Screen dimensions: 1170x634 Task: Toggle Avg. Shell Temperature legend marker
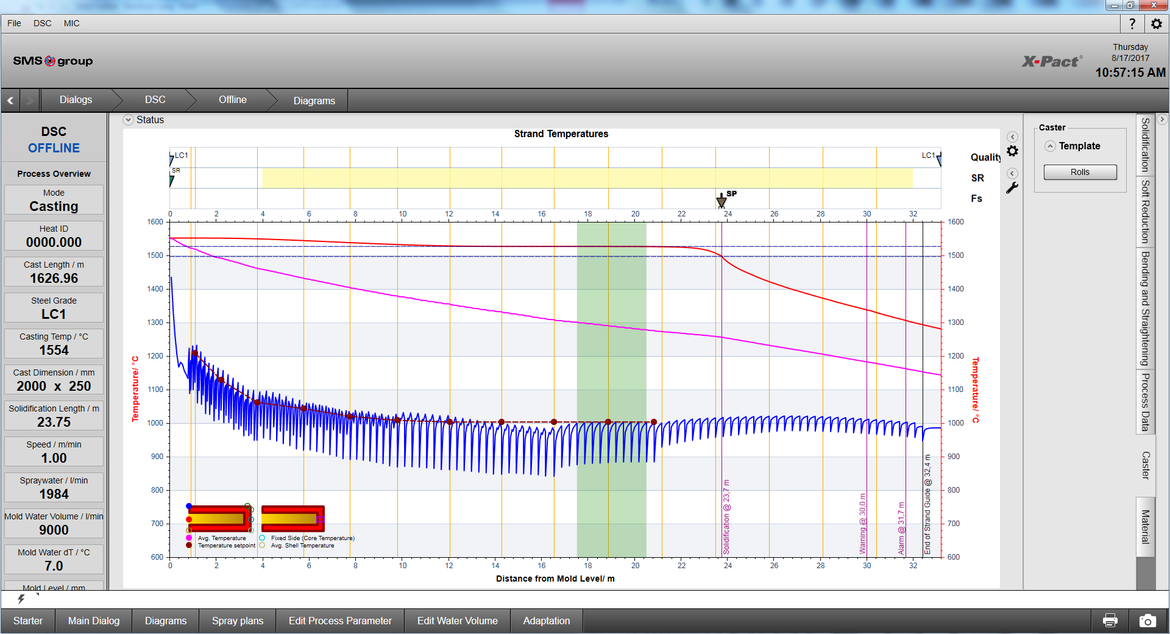[x=262, y=545]
